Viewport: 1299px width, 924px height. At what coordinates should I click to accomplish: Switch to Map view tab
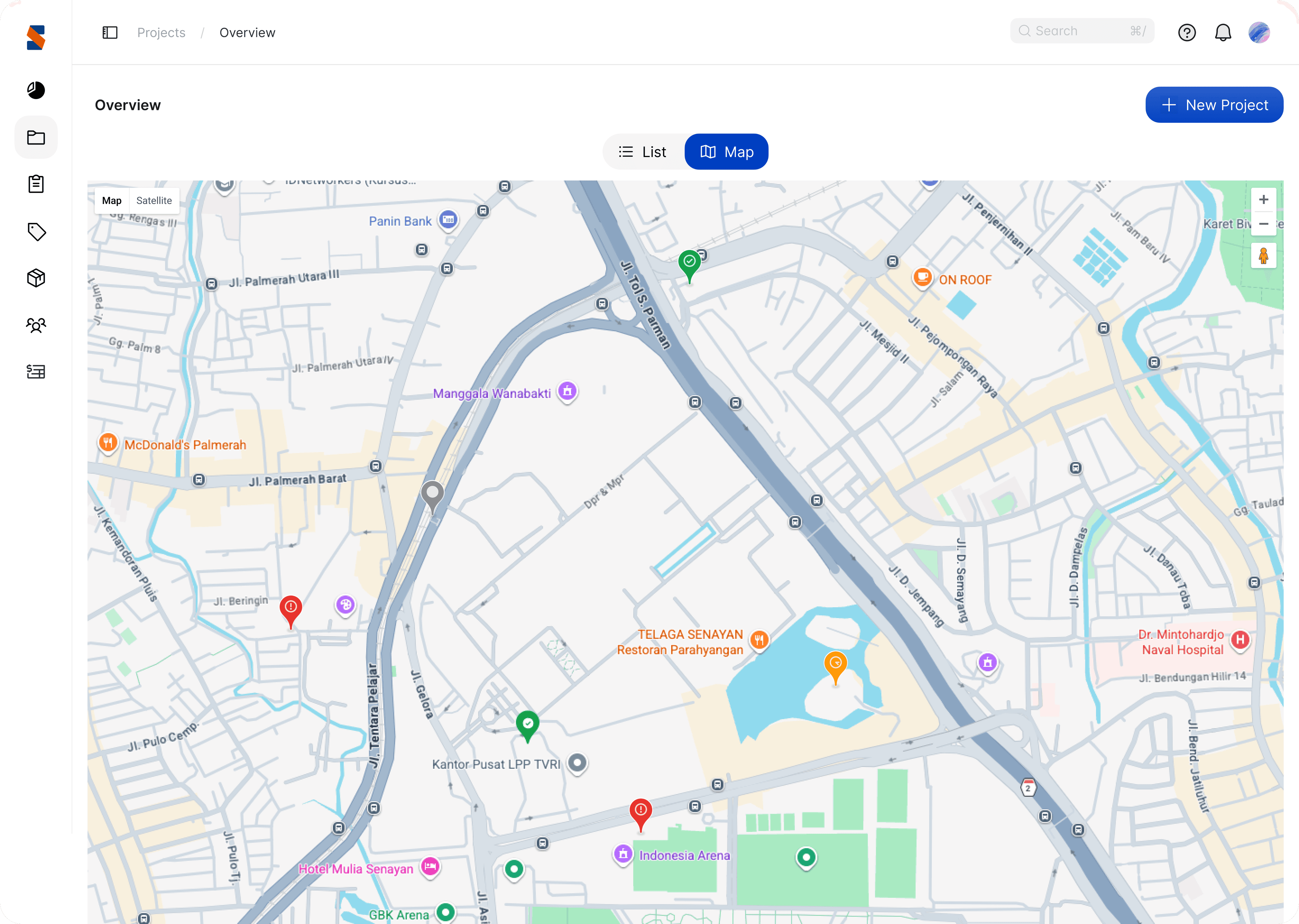point(726,152)
